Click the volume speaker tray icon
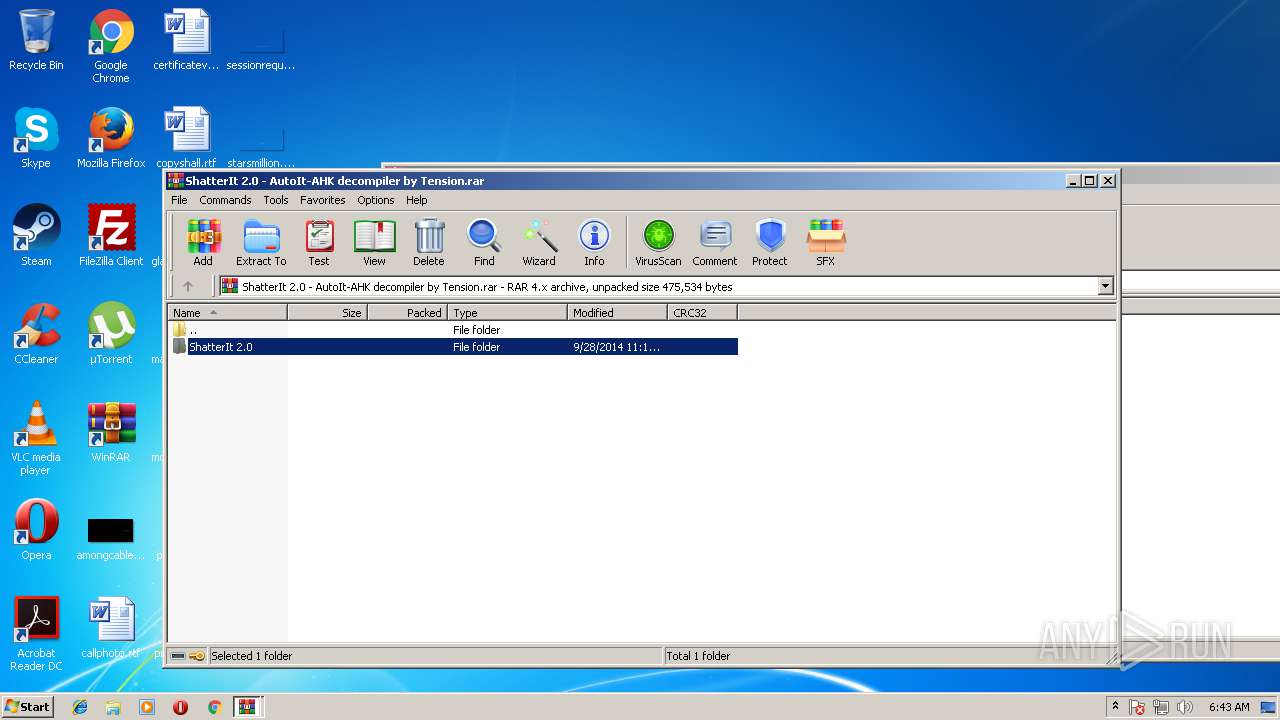 (x=1185, y=707)
